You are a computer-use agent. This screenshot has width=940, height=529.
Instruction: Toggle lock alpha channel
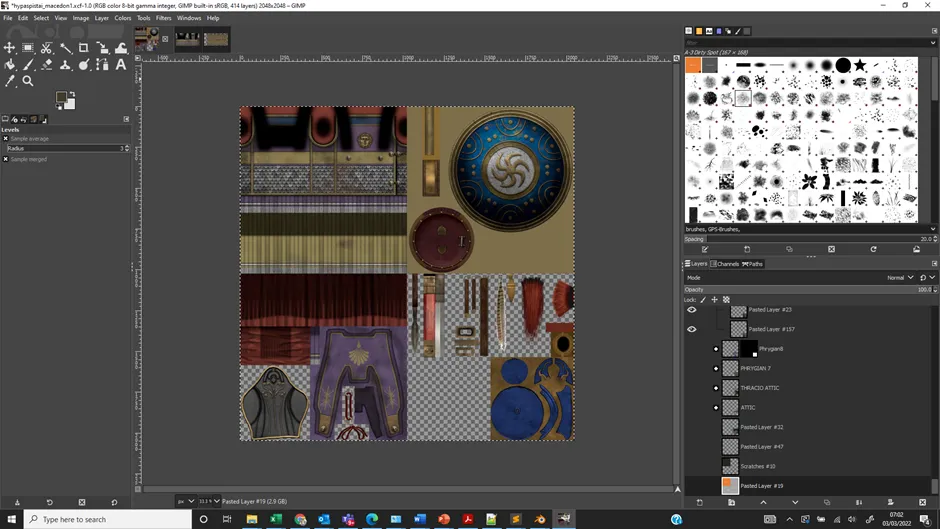point(726,299)
